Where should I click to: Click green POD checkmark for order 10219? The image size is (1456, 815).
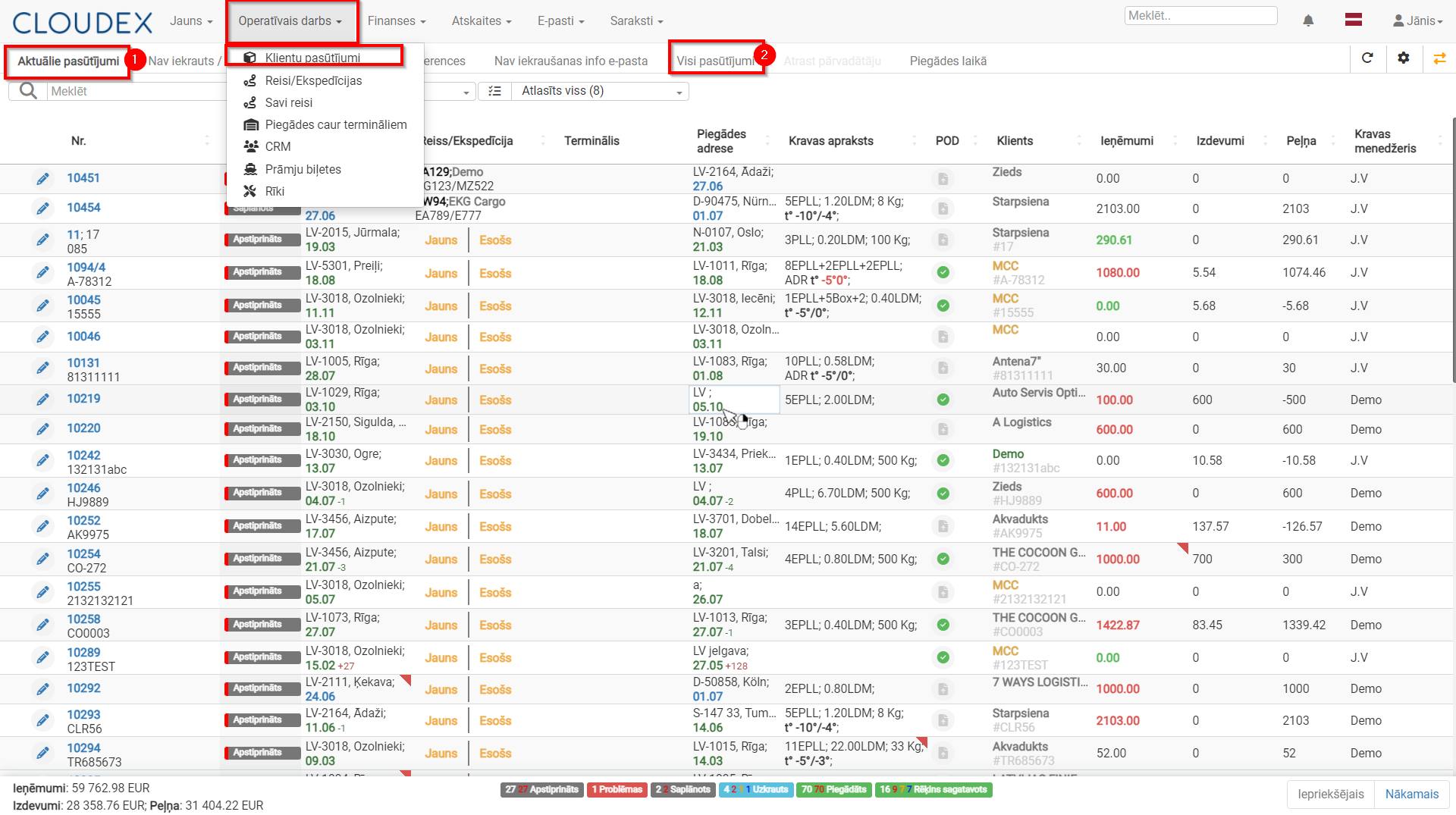[x=943, y=400]
